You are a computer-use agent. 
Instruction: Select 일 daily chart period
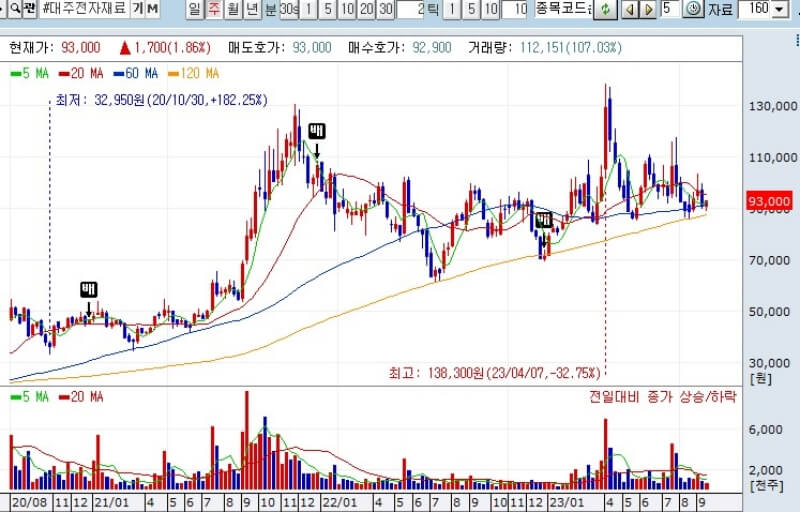[194, 9]
